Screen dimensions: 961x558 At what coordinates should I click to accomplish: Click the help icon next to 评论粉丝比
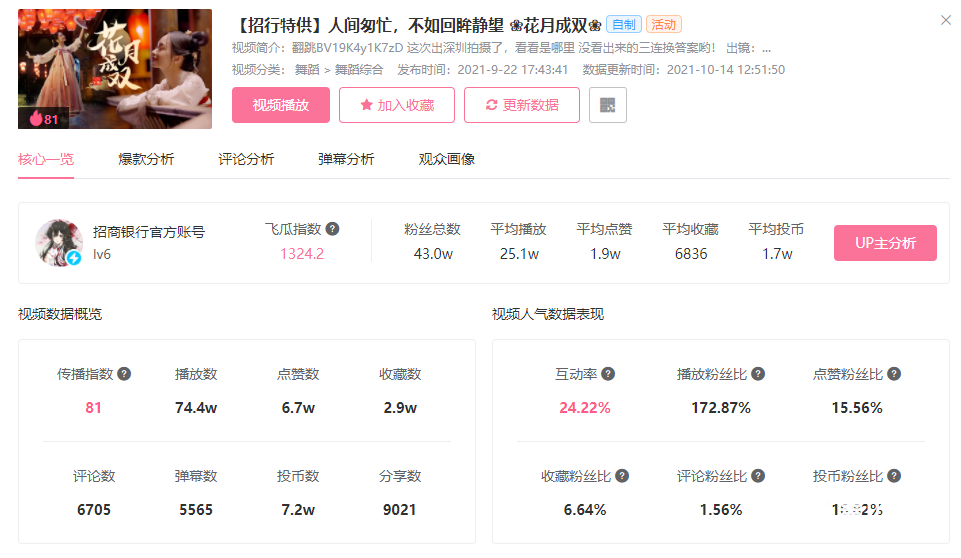pos(758,476)
